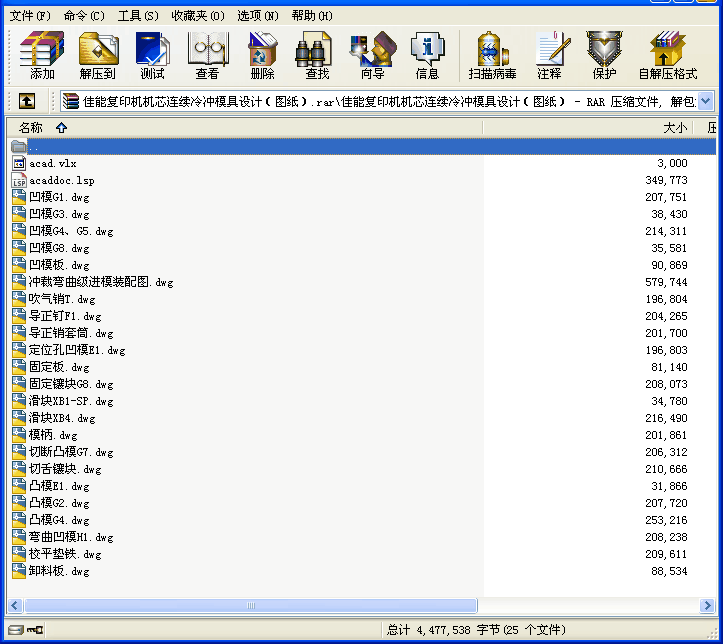
Task: Click the left arrow of horizontal scrollbar
Action: click(x=15, y=605)
